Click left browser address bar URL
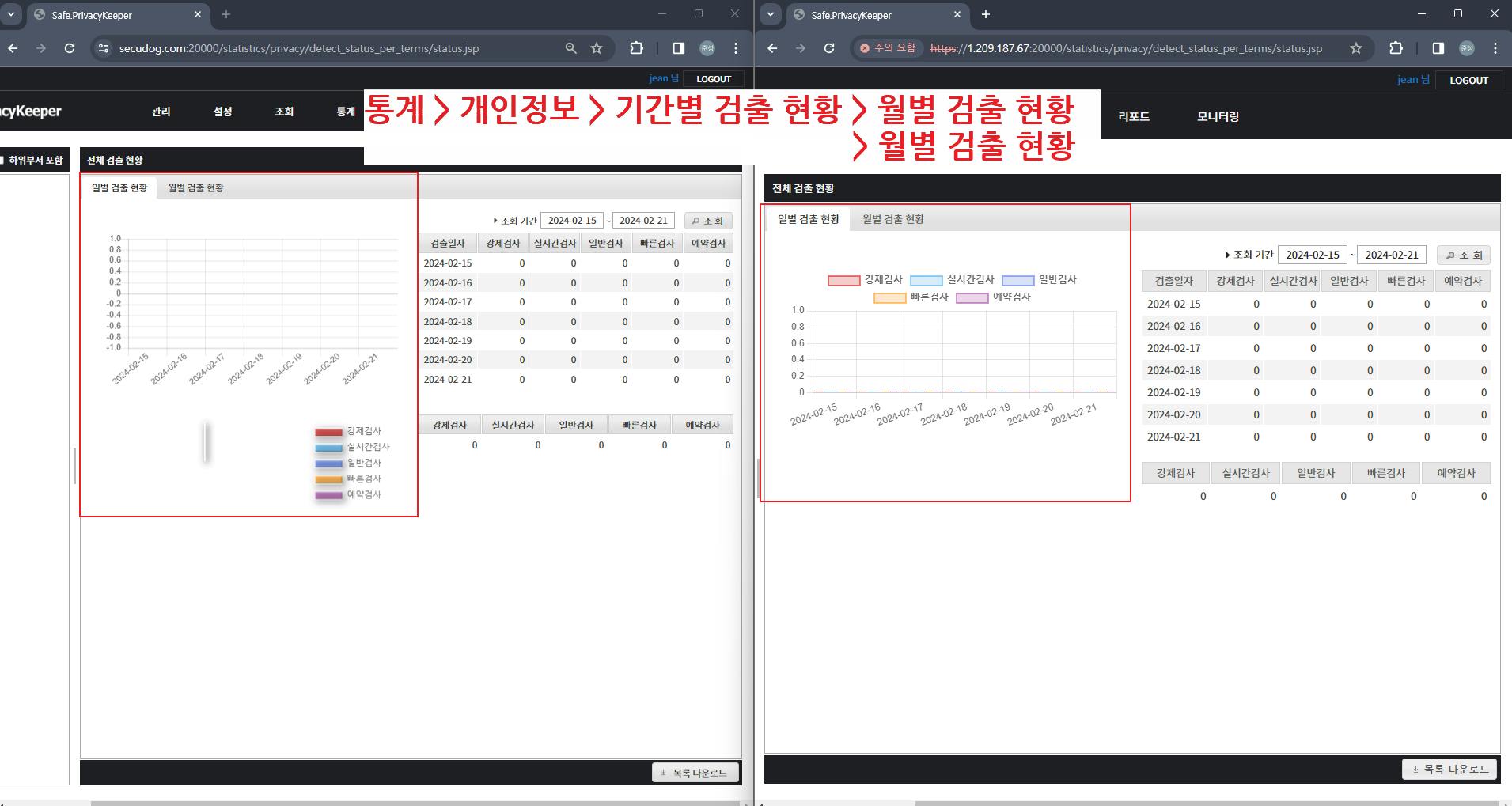1512x806 pixels. tap(299, 48)
